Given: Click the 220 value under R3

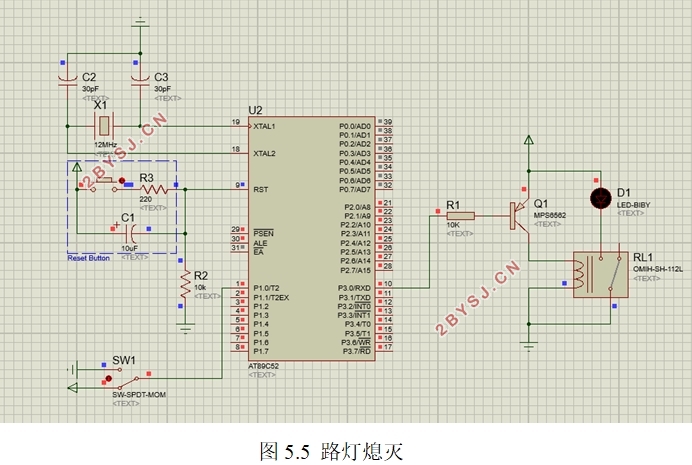Looking at the screenshot, I should tap(146, 199).
